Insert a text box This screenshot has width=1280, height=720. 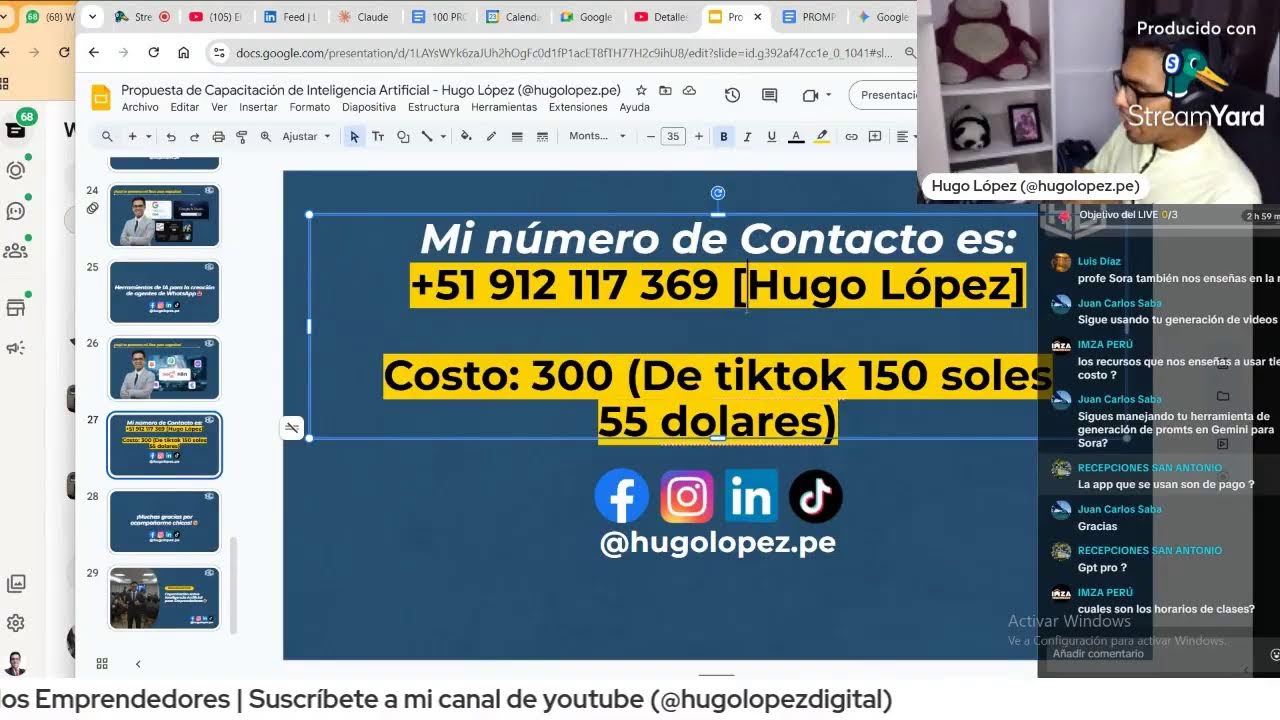coord(378,136)
